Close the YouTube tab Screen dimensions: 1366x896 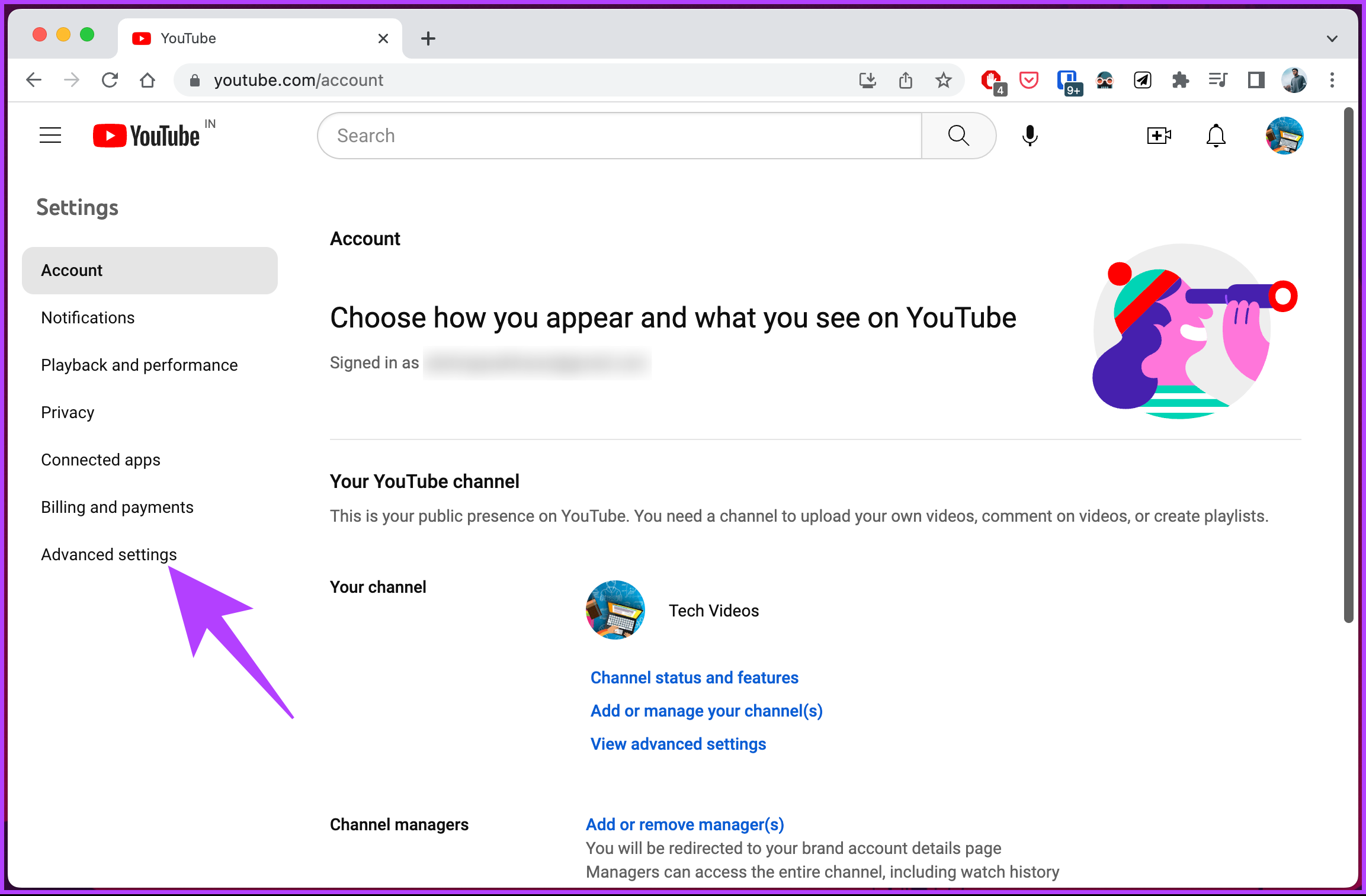click(x=383, y=39)
